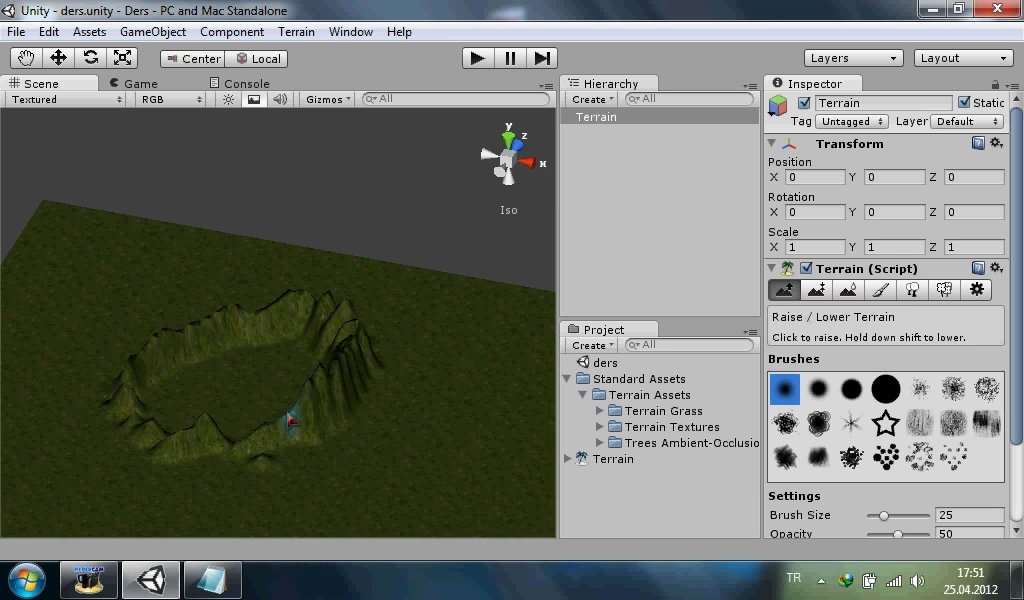Toggle Center pivot mode
This screenshot has width=1024, height=600.
point(193,59)
